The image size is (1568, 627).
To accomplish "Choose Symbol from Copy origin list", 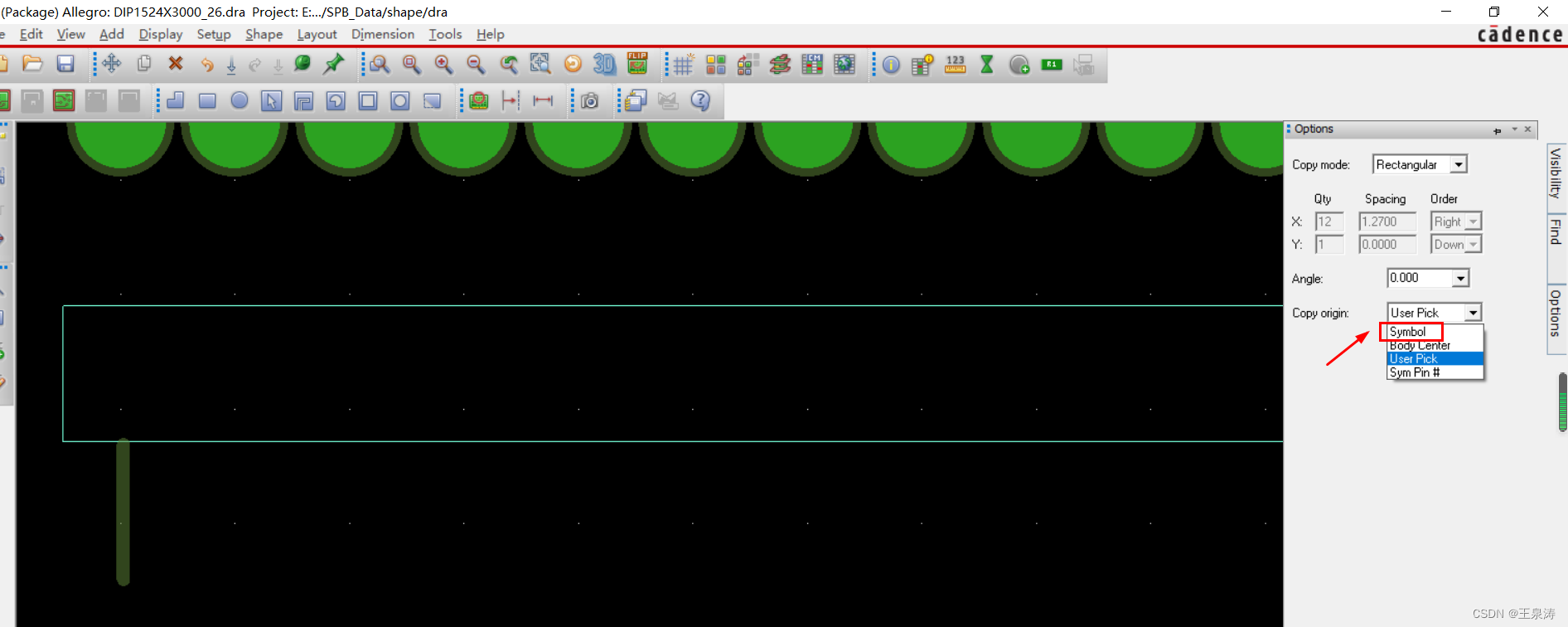I will click(x=1408, y=332).
